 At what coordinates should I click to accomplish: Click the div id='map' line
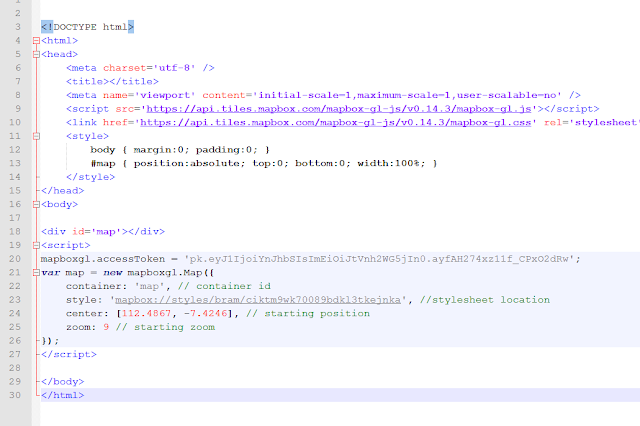103,232
